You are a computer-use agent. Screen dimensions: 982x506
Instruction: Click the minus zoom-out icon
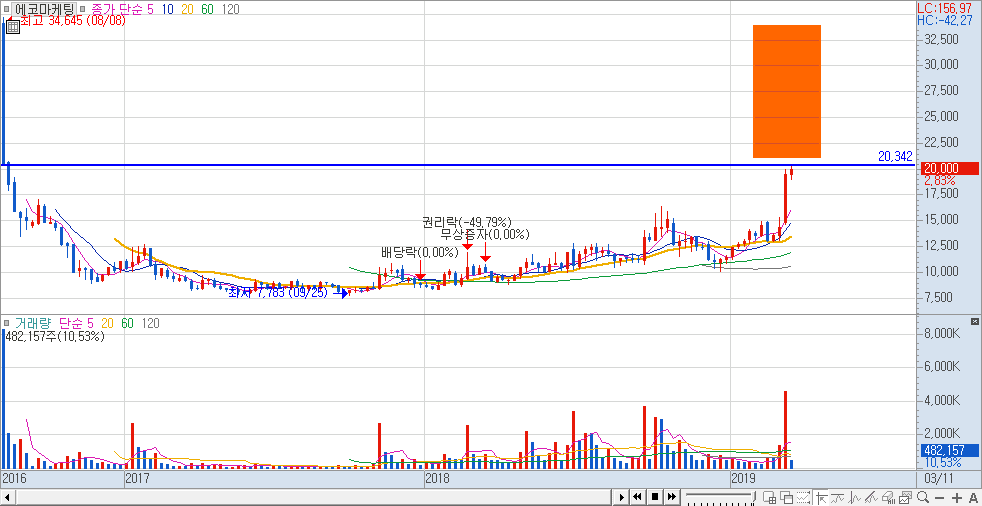tap(939, 498)
